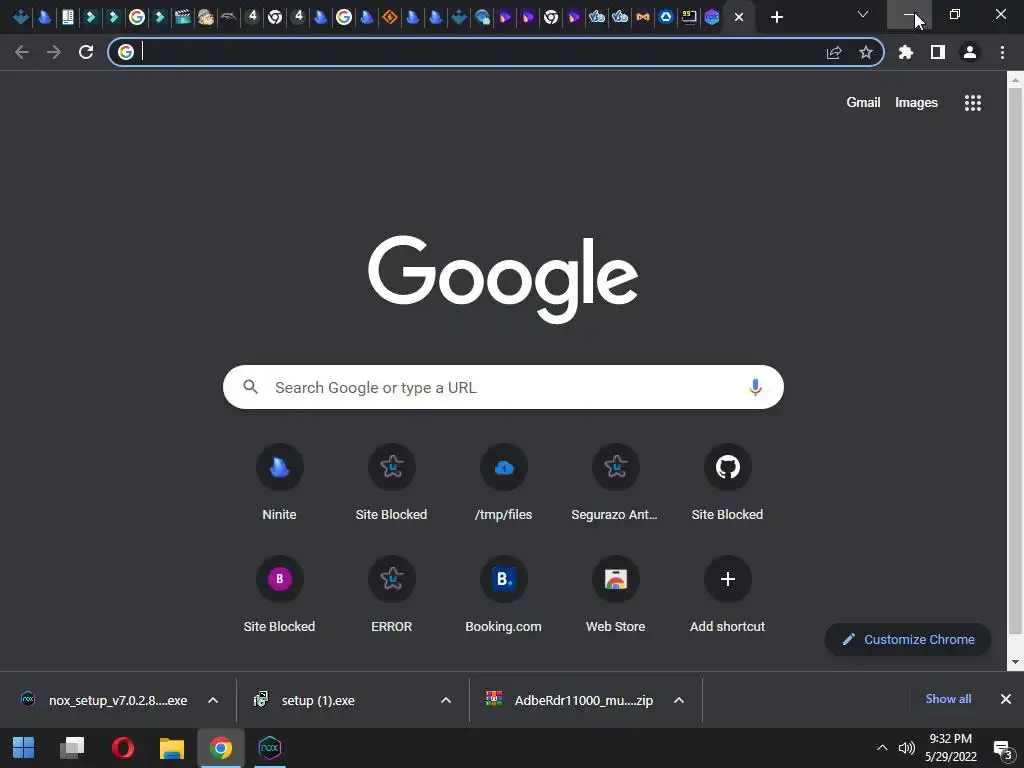This screenshot has height=768, width=1024.
Task: Launch Opera from the taskbar
Action: 122,748
